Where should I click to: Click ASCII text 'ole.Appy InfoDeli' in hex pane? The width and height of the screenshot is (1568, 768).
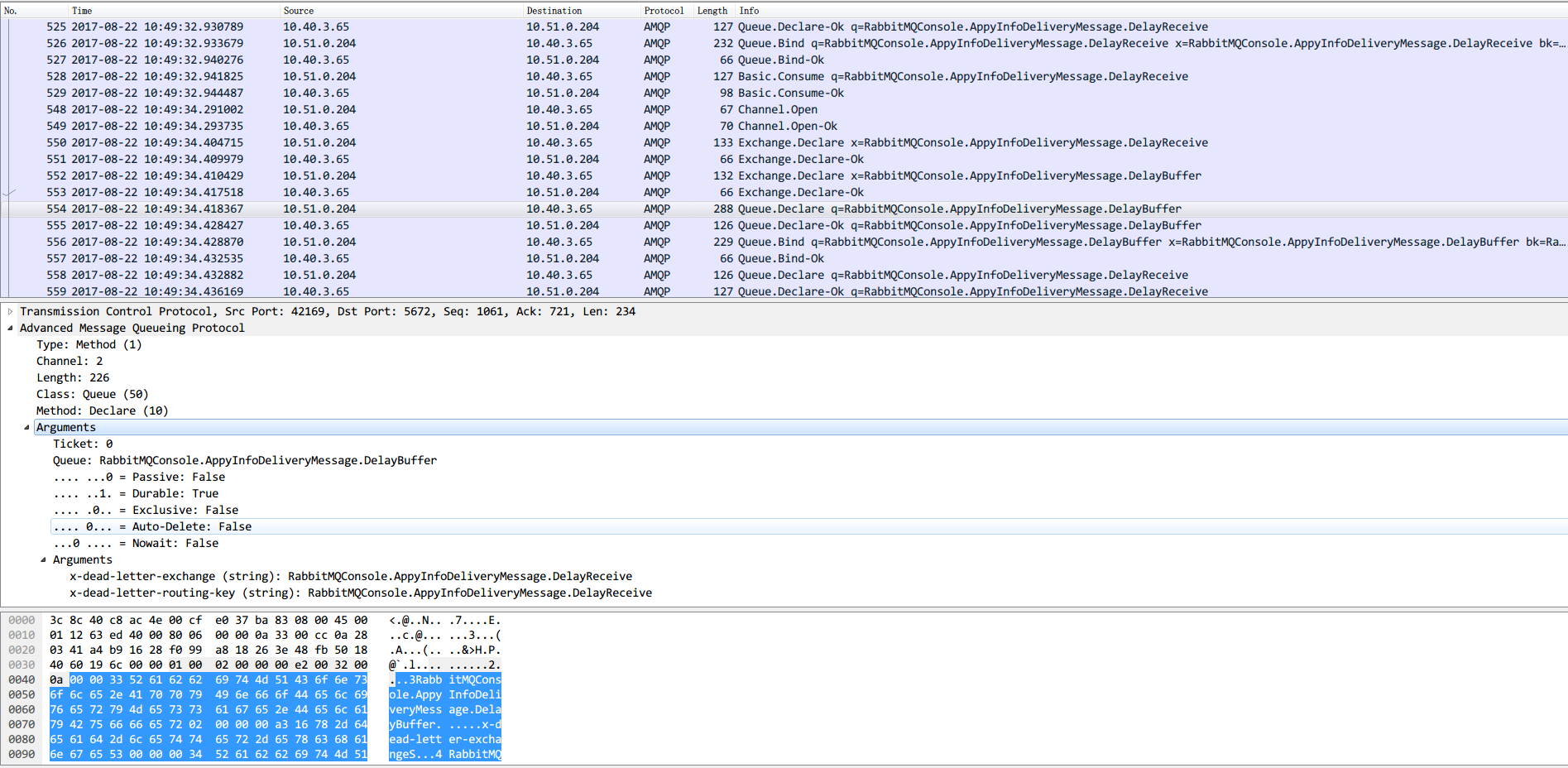[x=445, y=695]
